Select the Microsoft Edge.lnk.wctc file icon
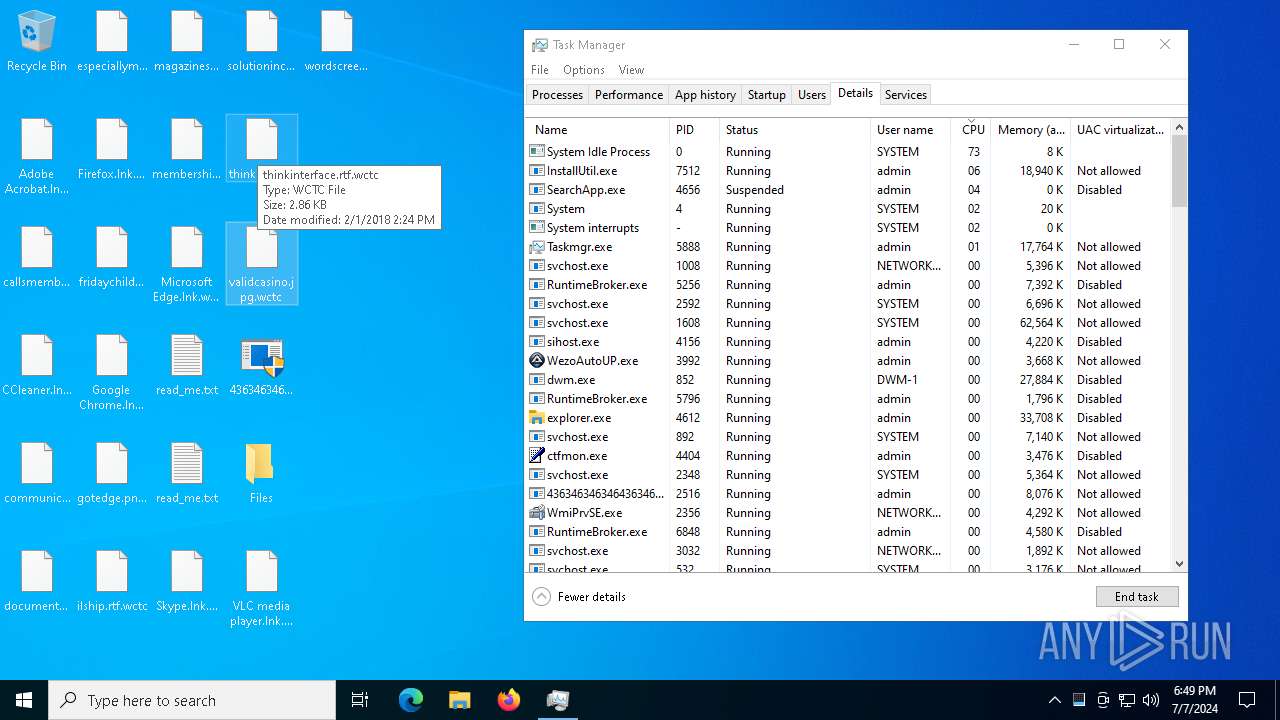The width and height of the screenshot is (1280, 720). (187, 265)
